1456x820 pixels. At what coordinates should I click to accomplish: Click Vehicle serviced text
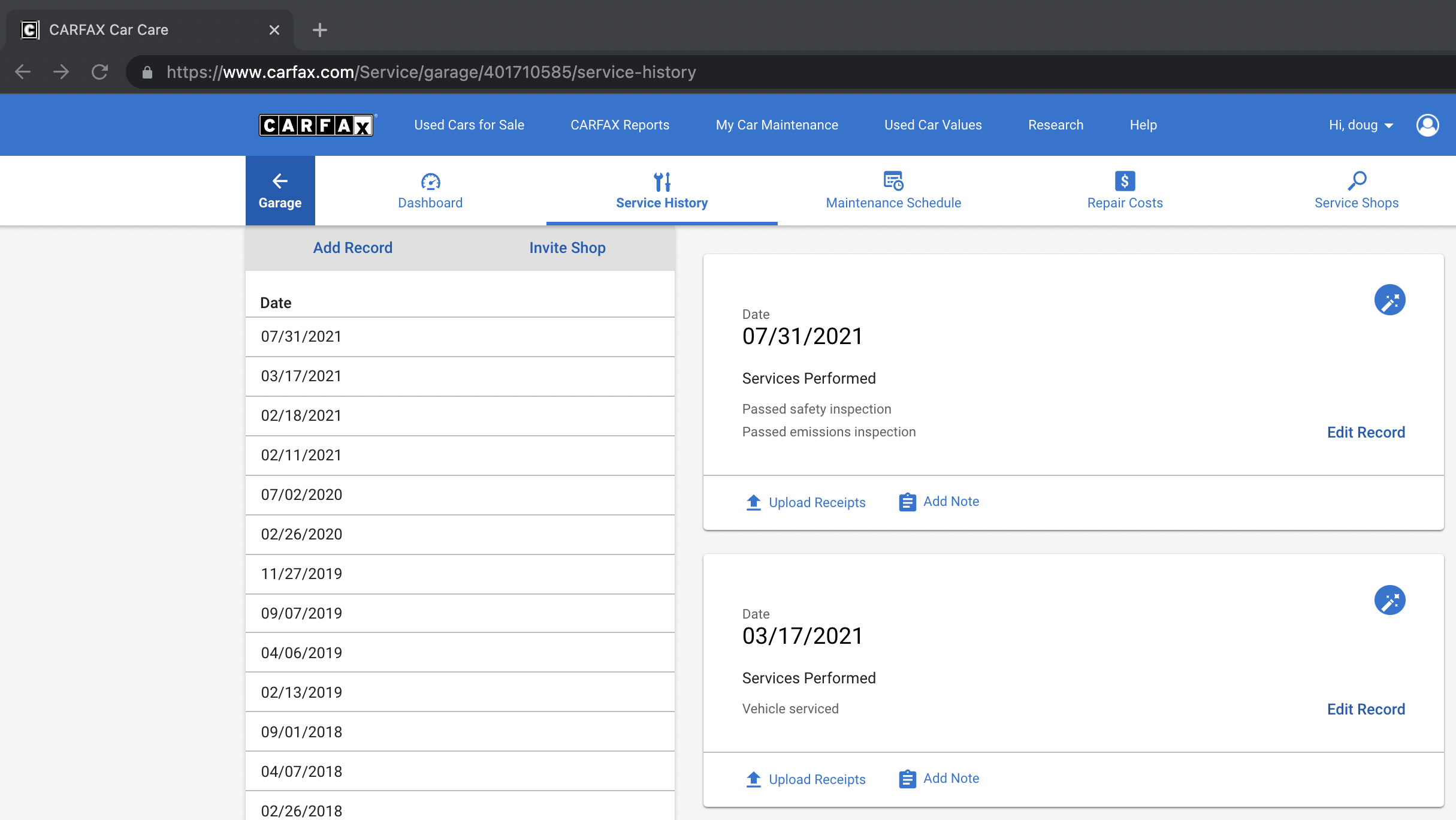coord(790,709)
